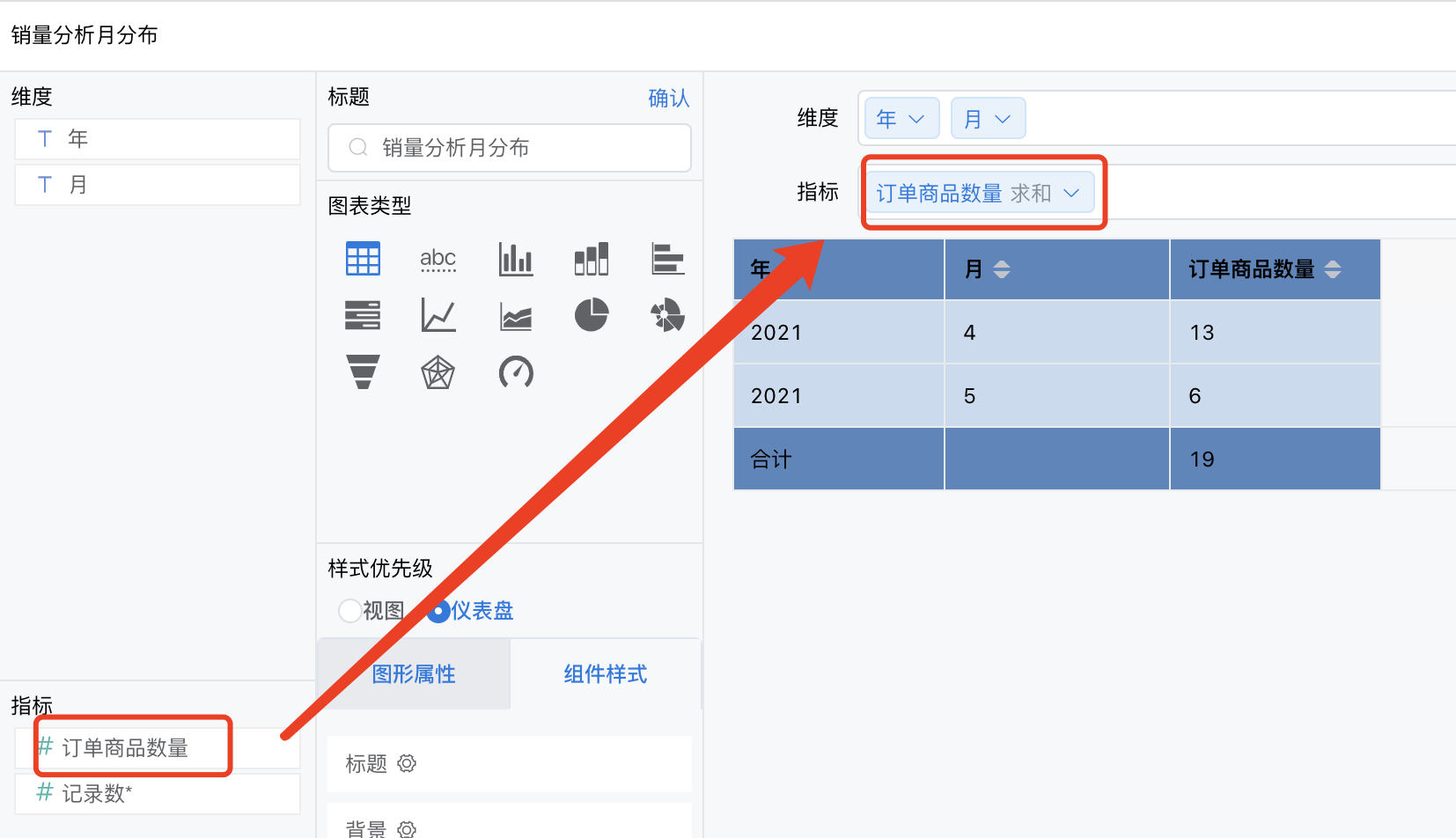Screen dimensions: 1456x838
Task: Switch to the 图形属性 tab
Action: pyautogui.click(x=414, y=674)
